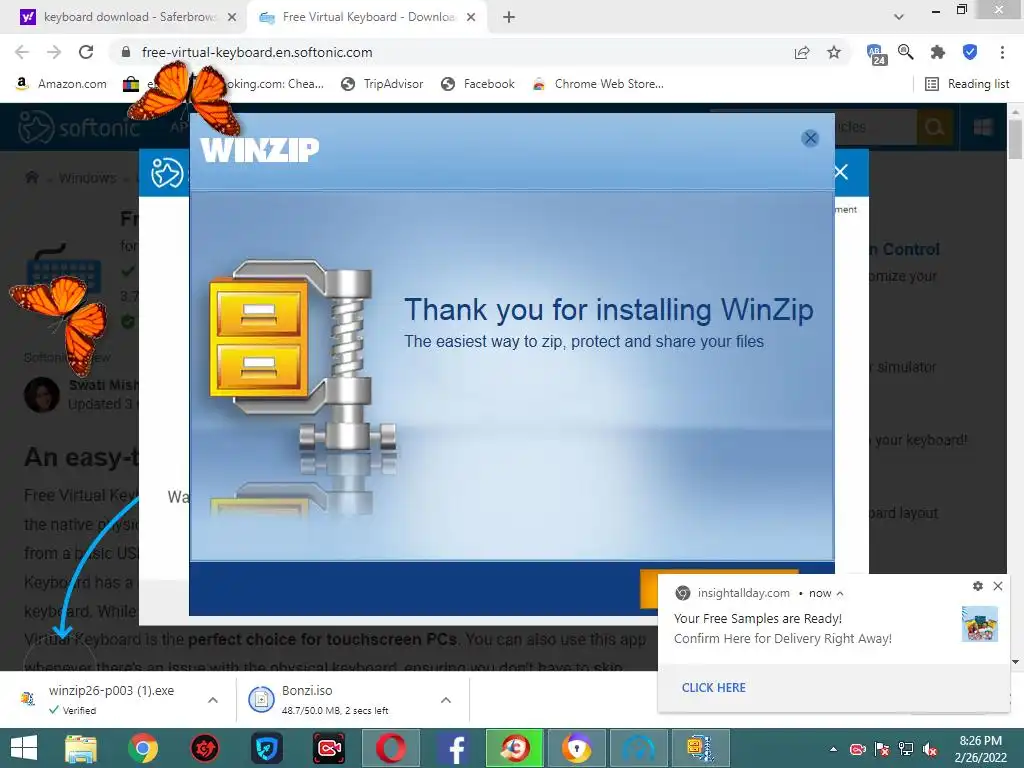
Task: Open the red gear app in the taskbar
Action: tap(204, 748)
